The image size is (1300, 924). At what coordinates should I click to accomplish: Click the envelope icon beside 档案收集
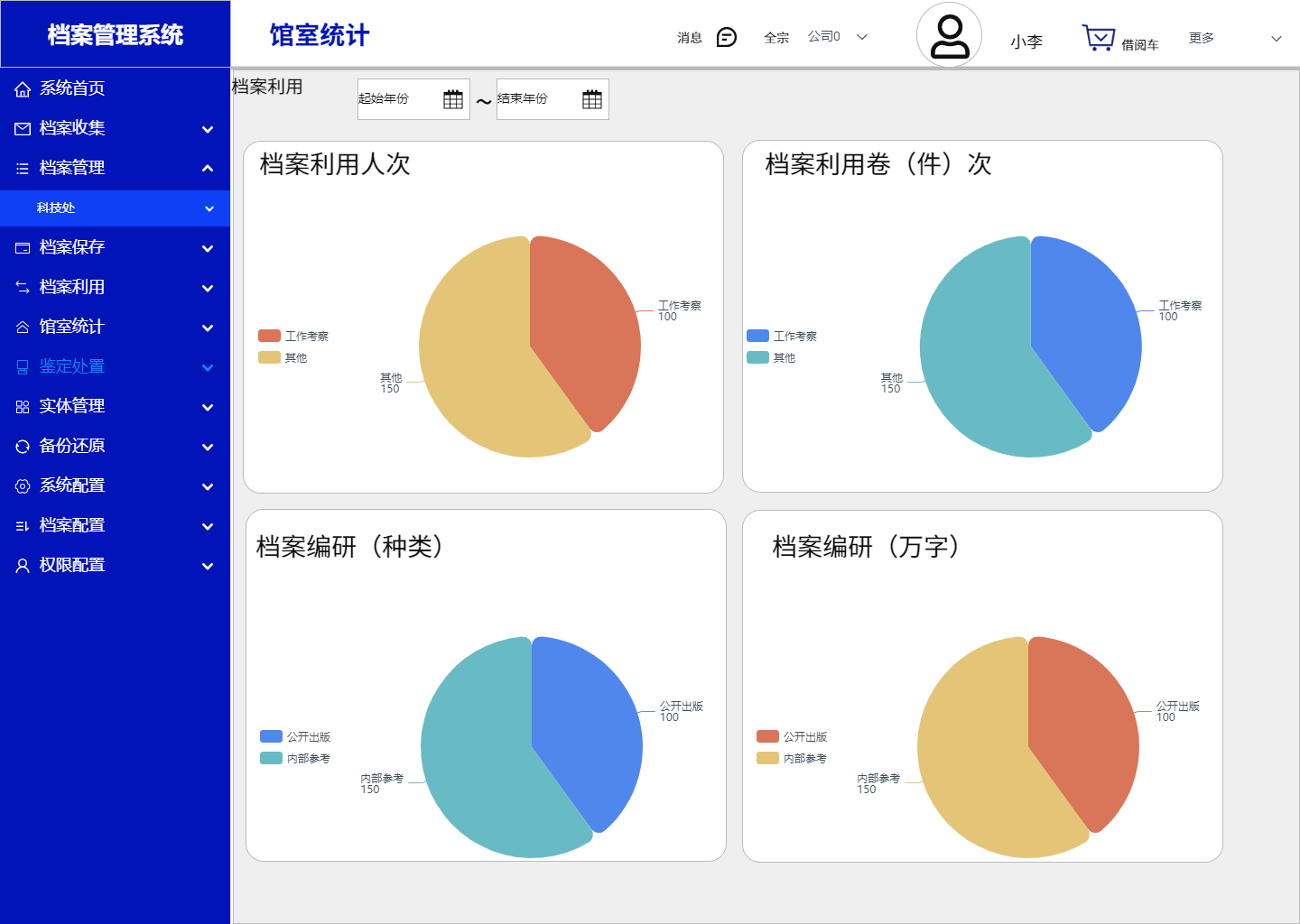click(x=23, y=128)
